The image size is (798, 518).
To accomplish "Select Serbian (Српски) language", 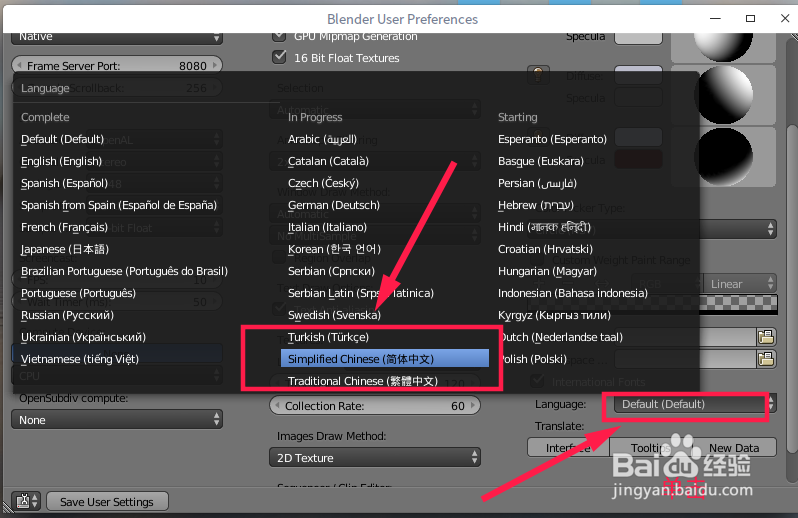I will pyautogui.click(x=331, y=271).
